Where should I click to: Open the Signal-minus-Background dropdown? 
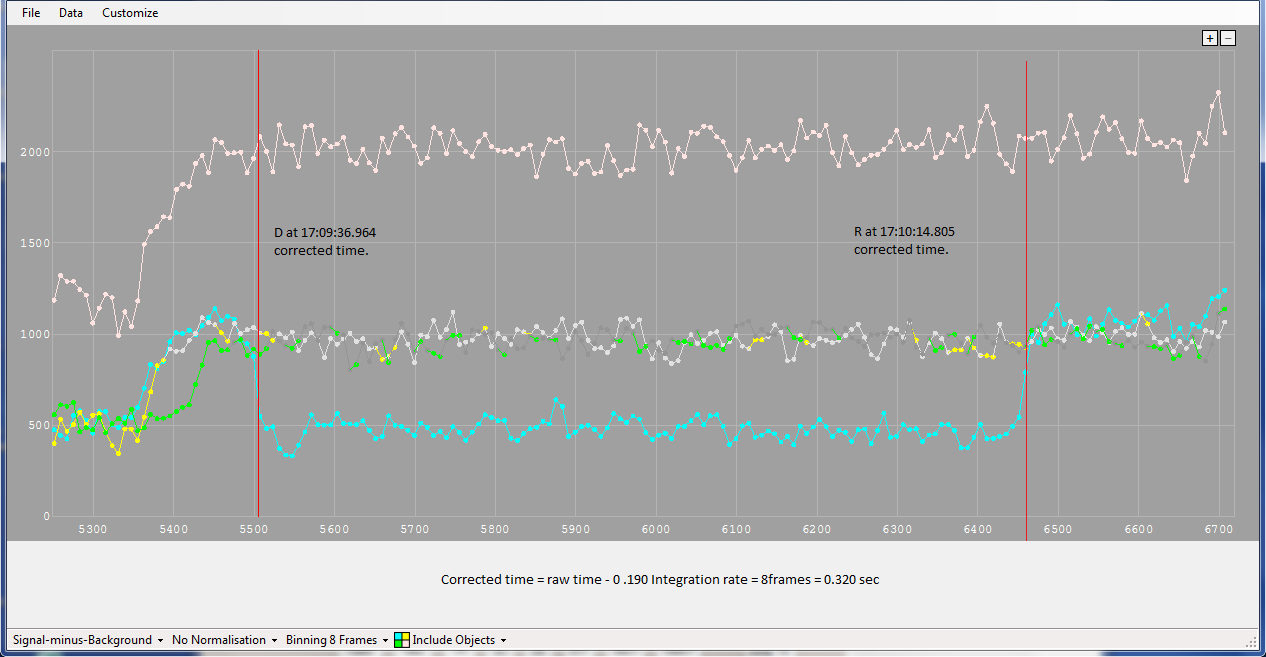click(x=88, y=640)
